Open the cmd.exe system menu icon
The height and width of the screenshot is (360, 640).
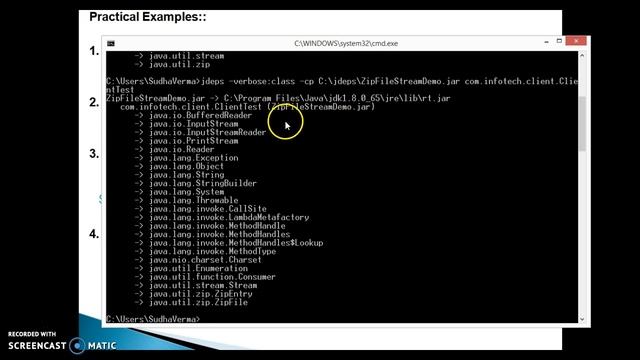pyautogui.click(x=111, y=43)
